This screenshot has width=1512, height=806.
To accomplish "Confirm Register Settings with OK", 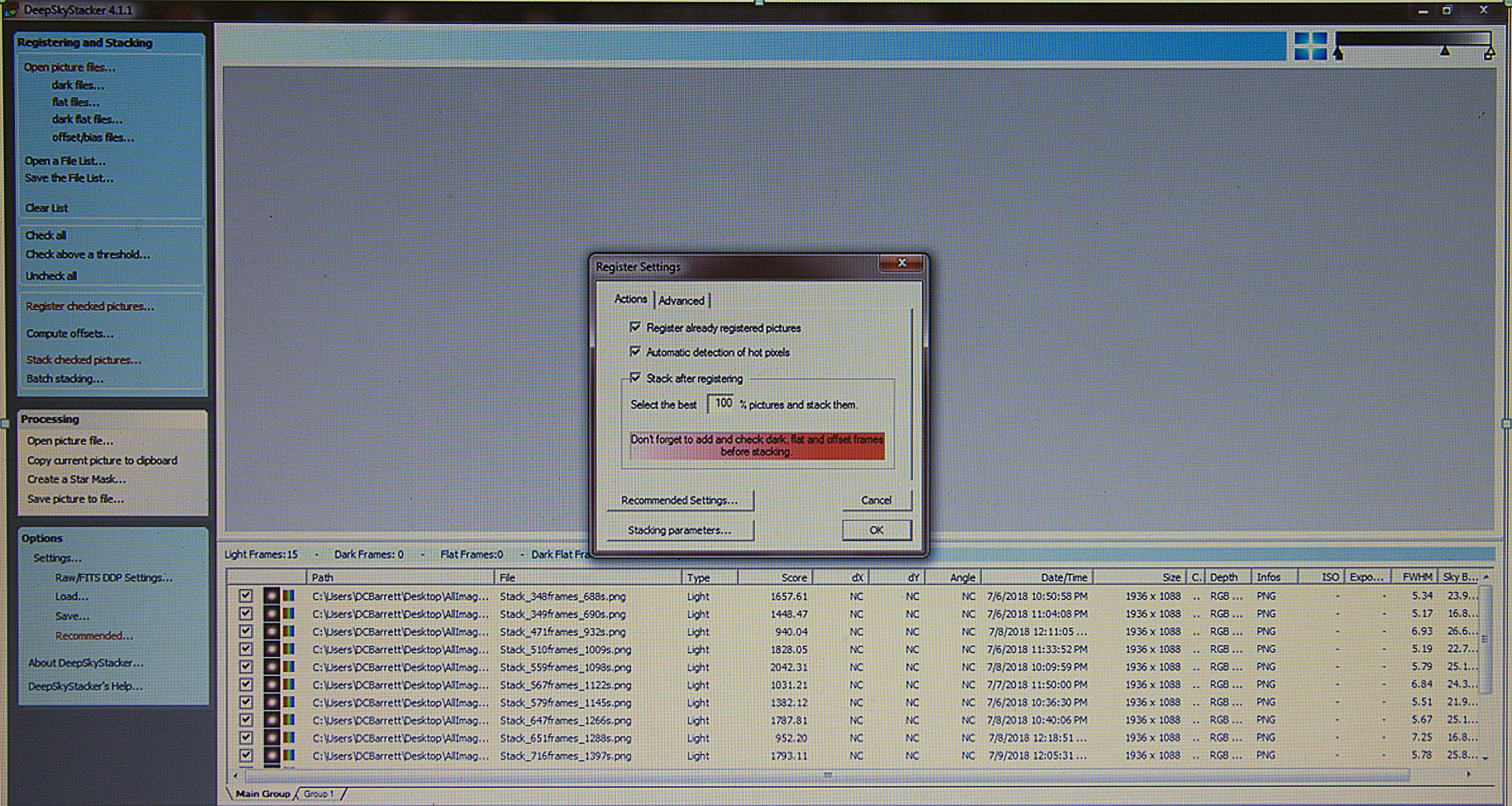I will [876, 530].
